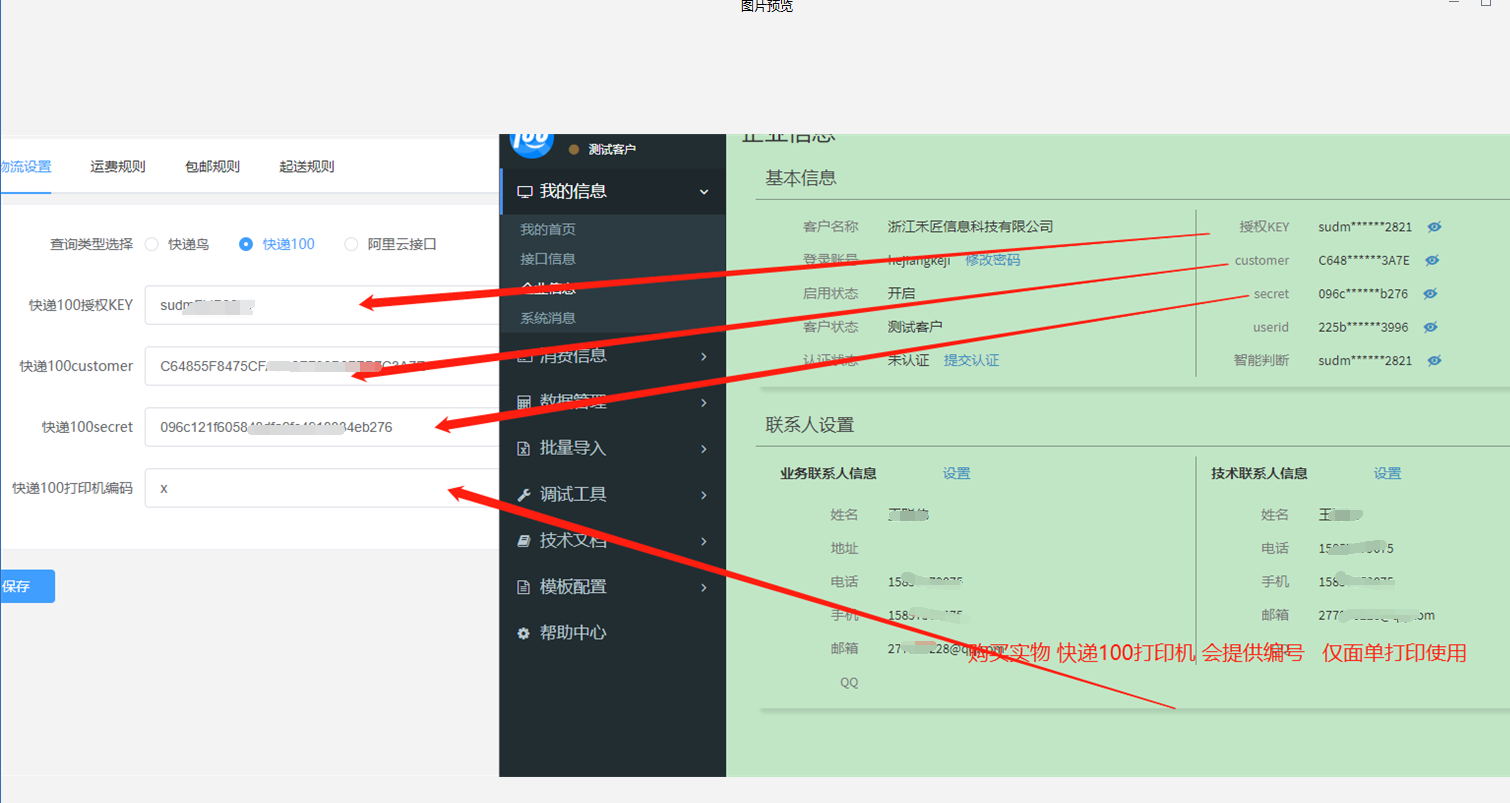
Task: Click the icon beside 消费信息 in sidebar
Action: coord(524,356)
